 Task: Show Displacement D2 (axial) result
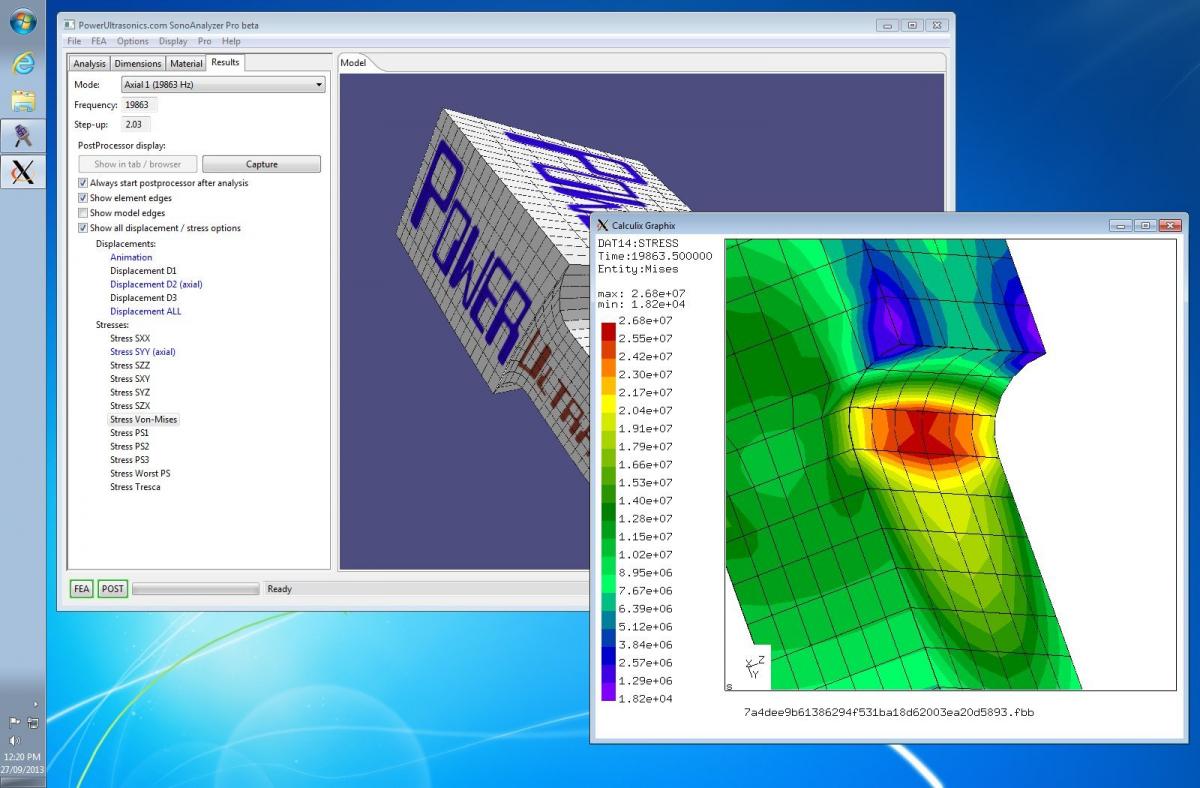156,284
